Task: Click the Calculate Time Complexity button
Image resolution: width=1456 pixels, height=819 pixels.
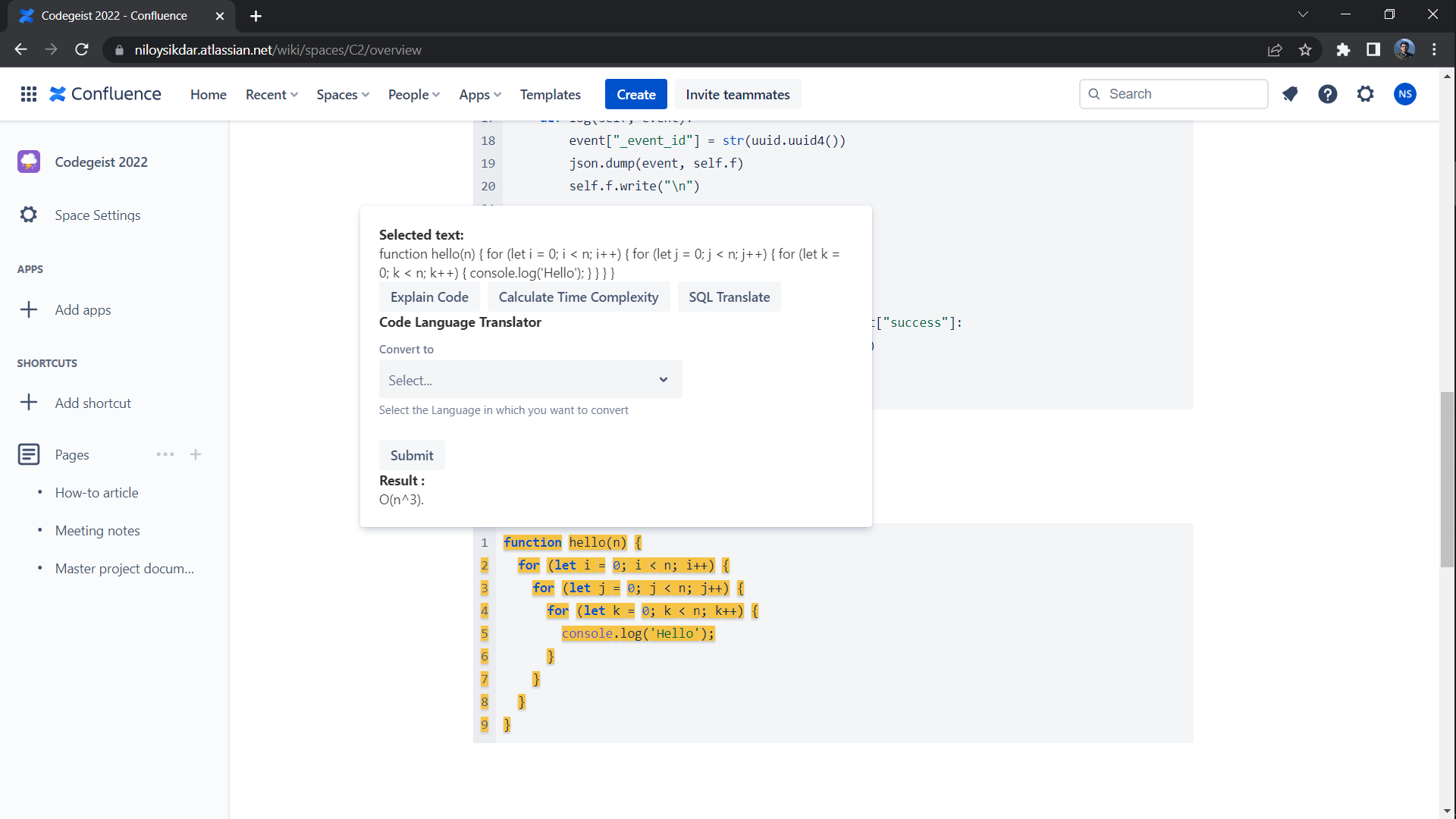Action: pos(579,297)
